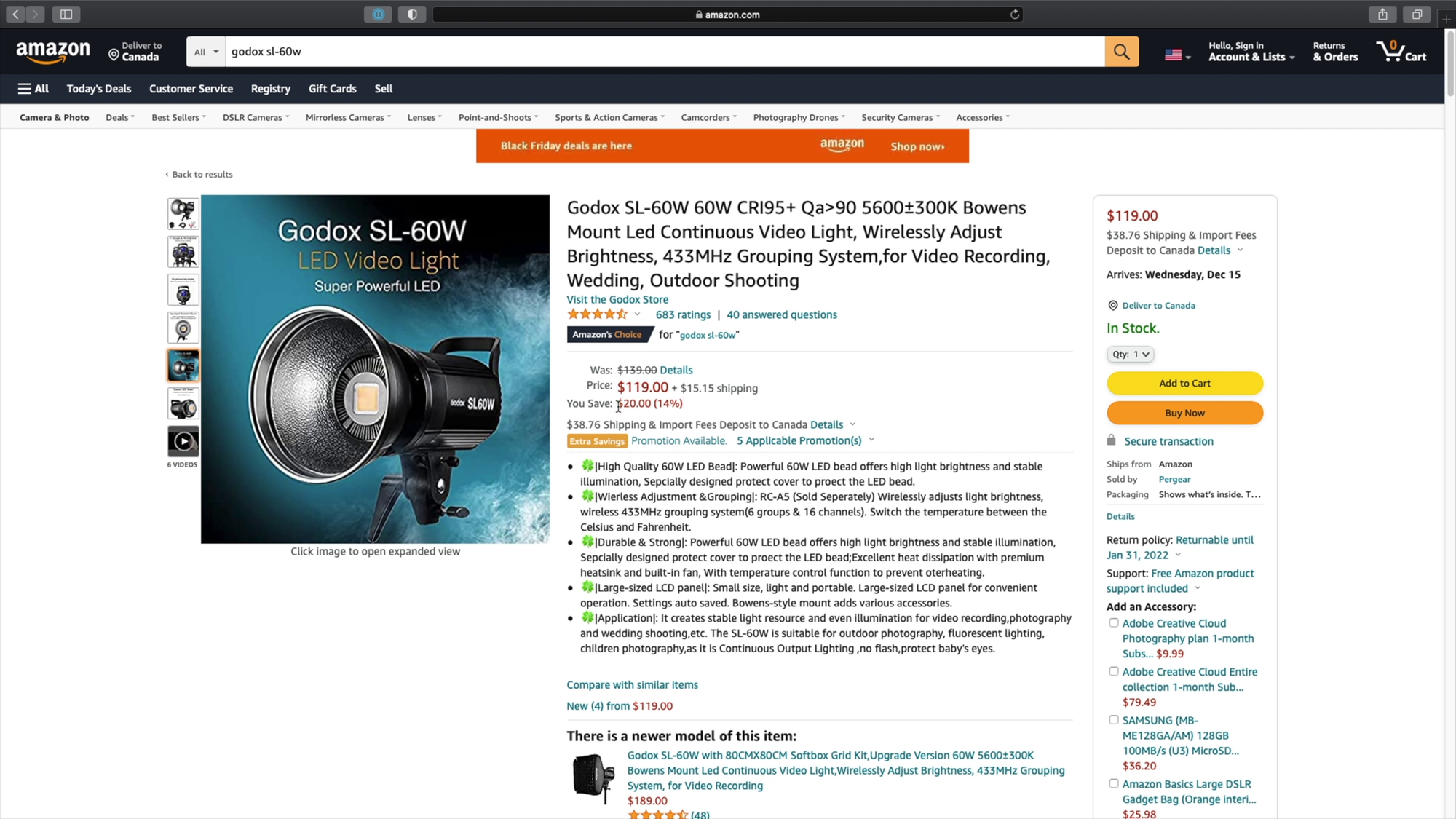This screenshot has height=819, width=1456.
Task: Select the second product thumbnail image
Action: coord(183,252)
